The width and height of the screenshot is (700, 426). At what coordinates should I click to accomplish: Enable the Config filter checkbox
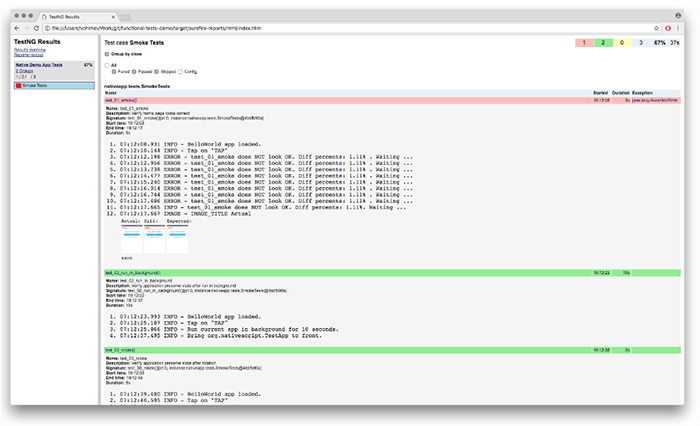click(180, 71)
